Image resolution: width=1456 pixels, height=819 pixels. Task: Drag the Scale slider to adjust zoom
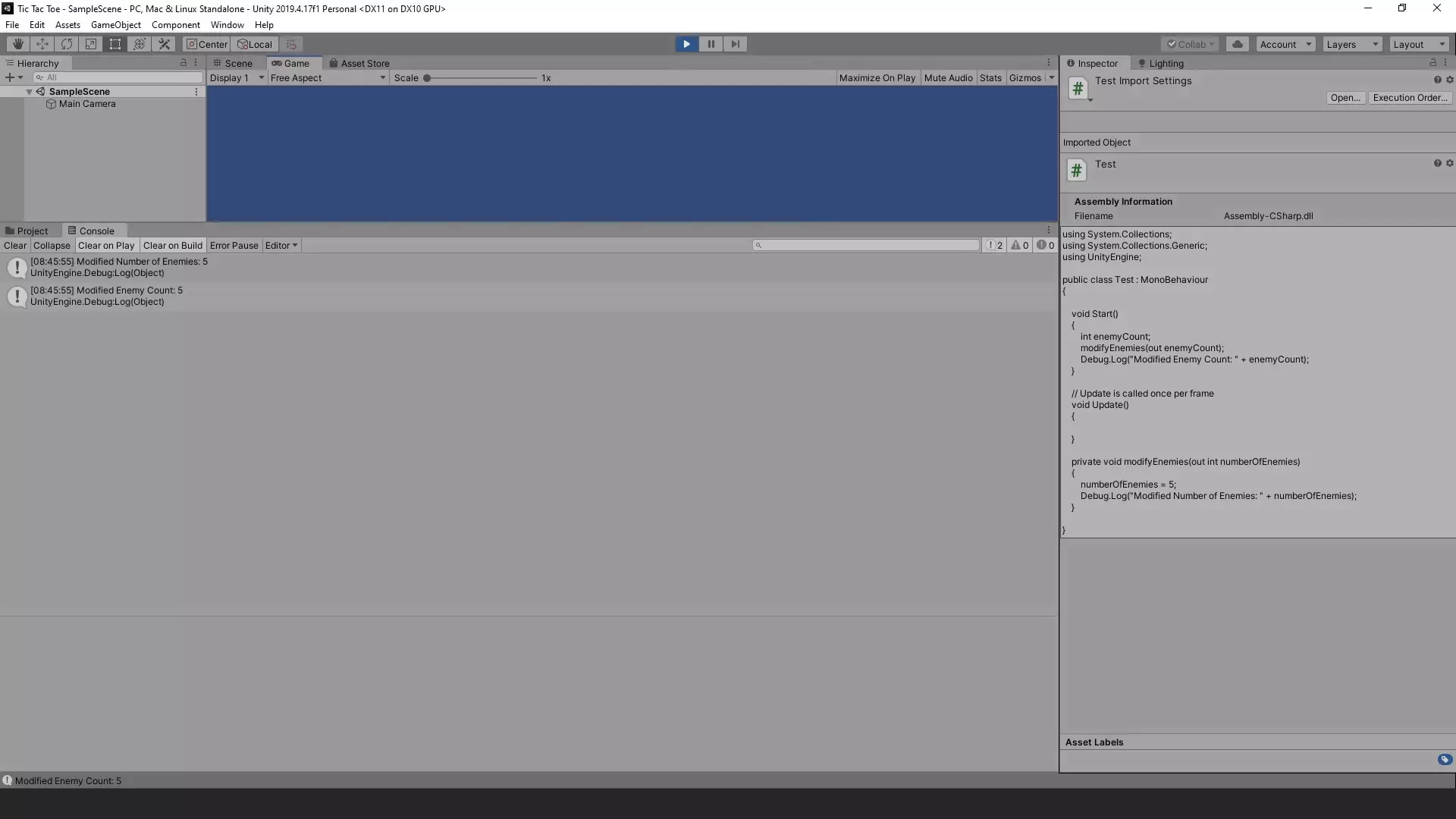tap(428, 77)
